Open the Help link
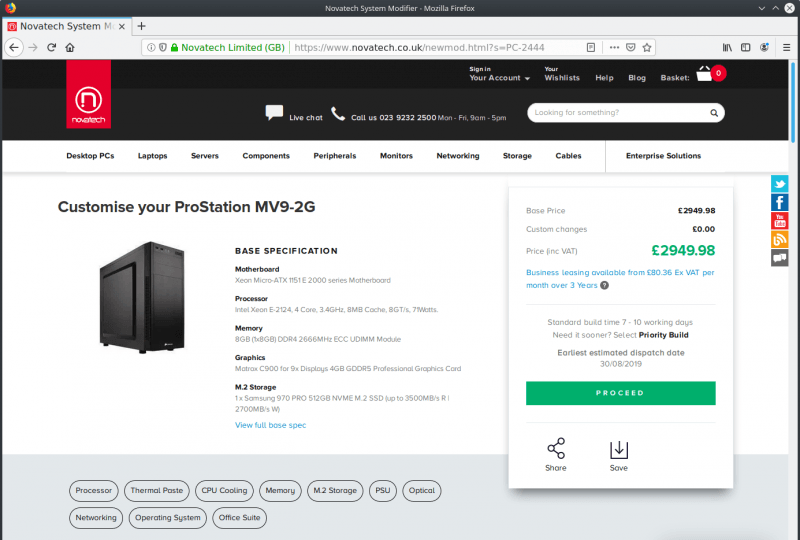The height and width of the screenshot is (540, 800). pos(604,78)
